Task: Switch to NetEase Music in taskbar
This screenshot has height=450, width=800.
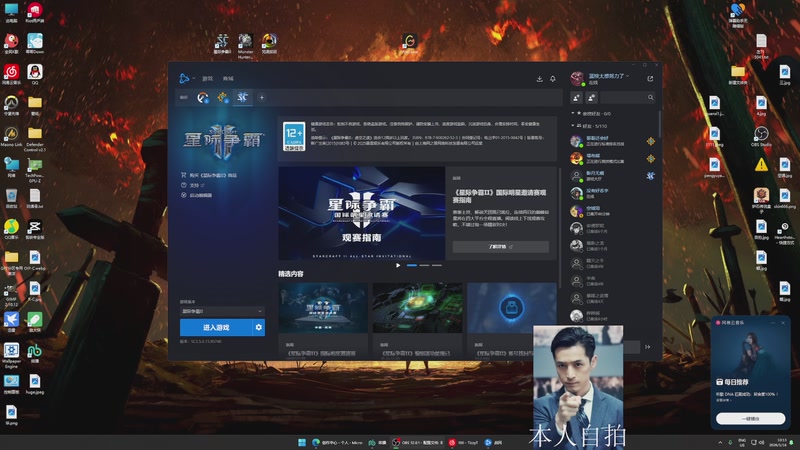Action: pos(463,442)
